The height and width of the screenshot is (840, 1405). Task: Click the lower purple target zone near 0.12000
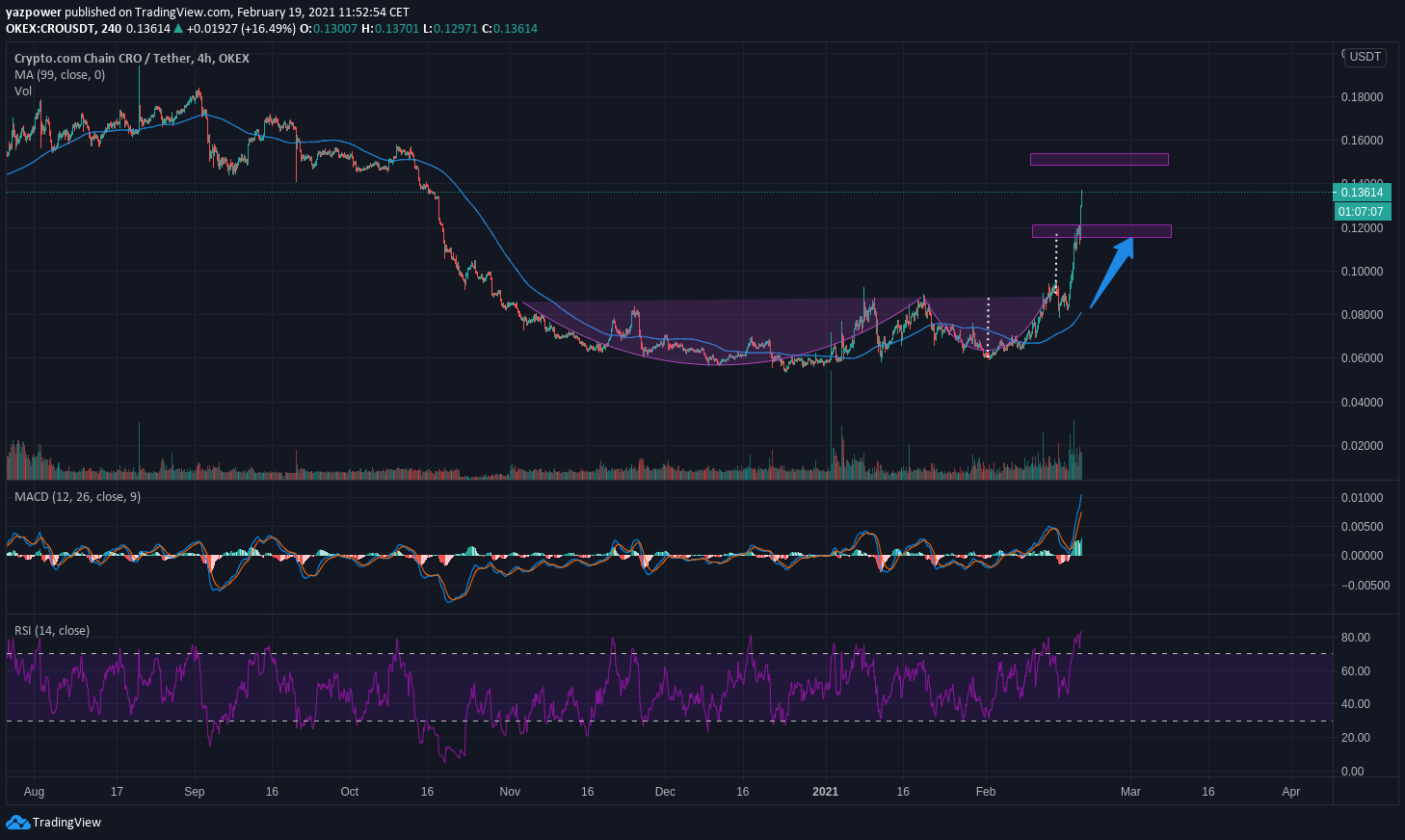(x=1101, y=231)
